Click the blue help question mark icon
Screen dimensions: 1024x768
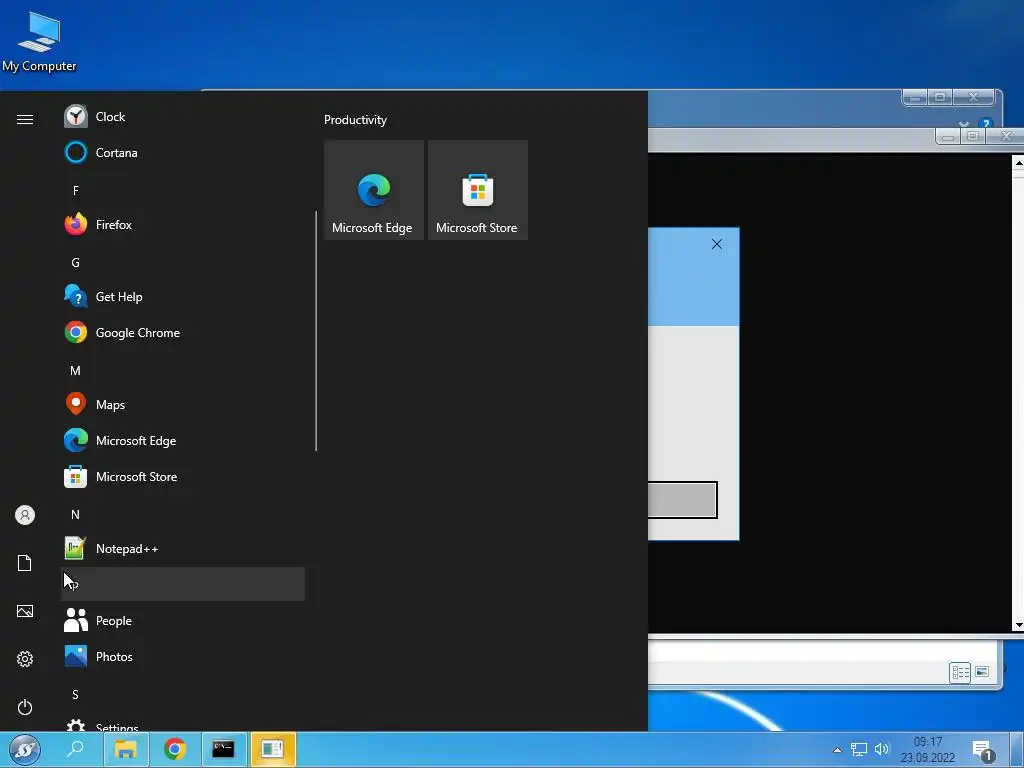[985, 124]
